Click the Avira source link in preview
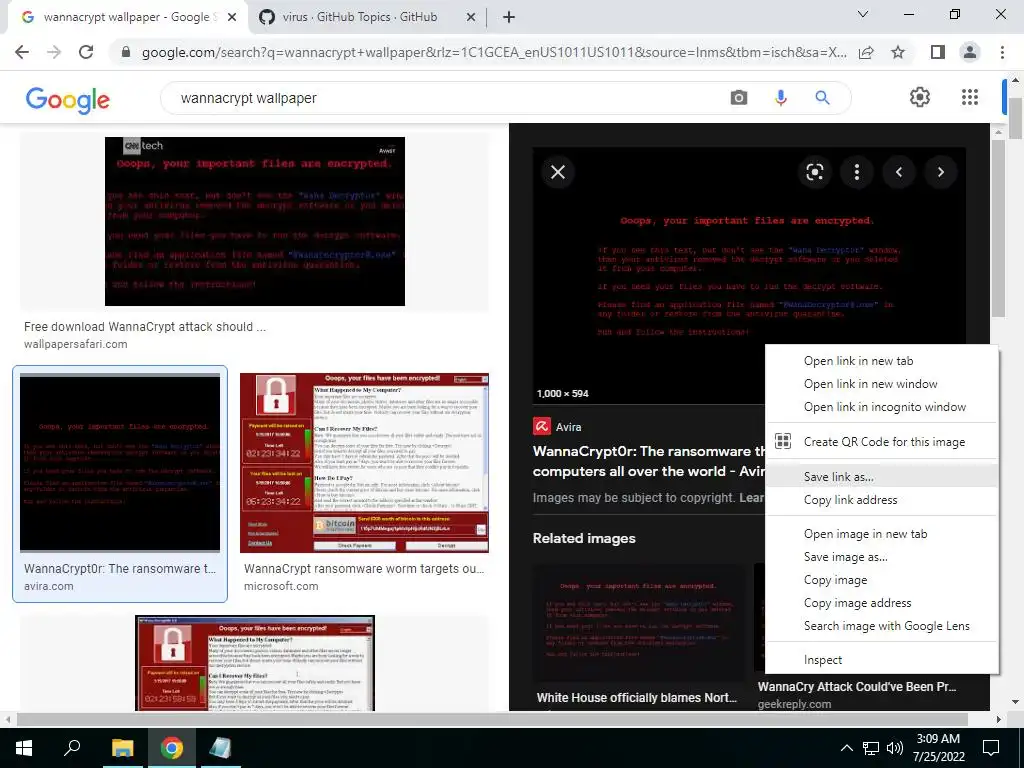The height and width of the screenshot is (768, 1024). click(x=558, y=427)
